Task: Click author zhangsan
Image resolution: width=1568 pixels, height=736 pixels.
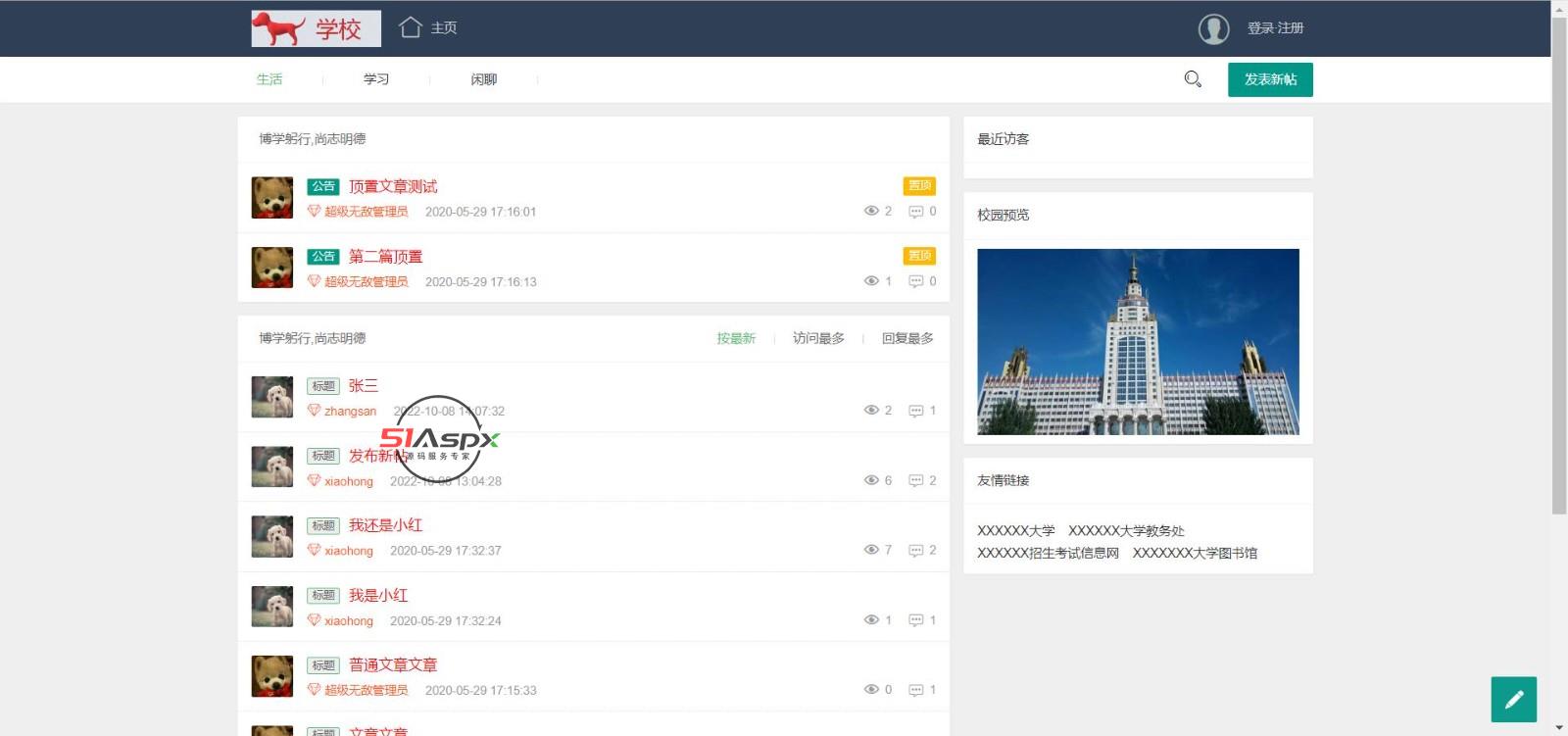Action: (350, 412)
